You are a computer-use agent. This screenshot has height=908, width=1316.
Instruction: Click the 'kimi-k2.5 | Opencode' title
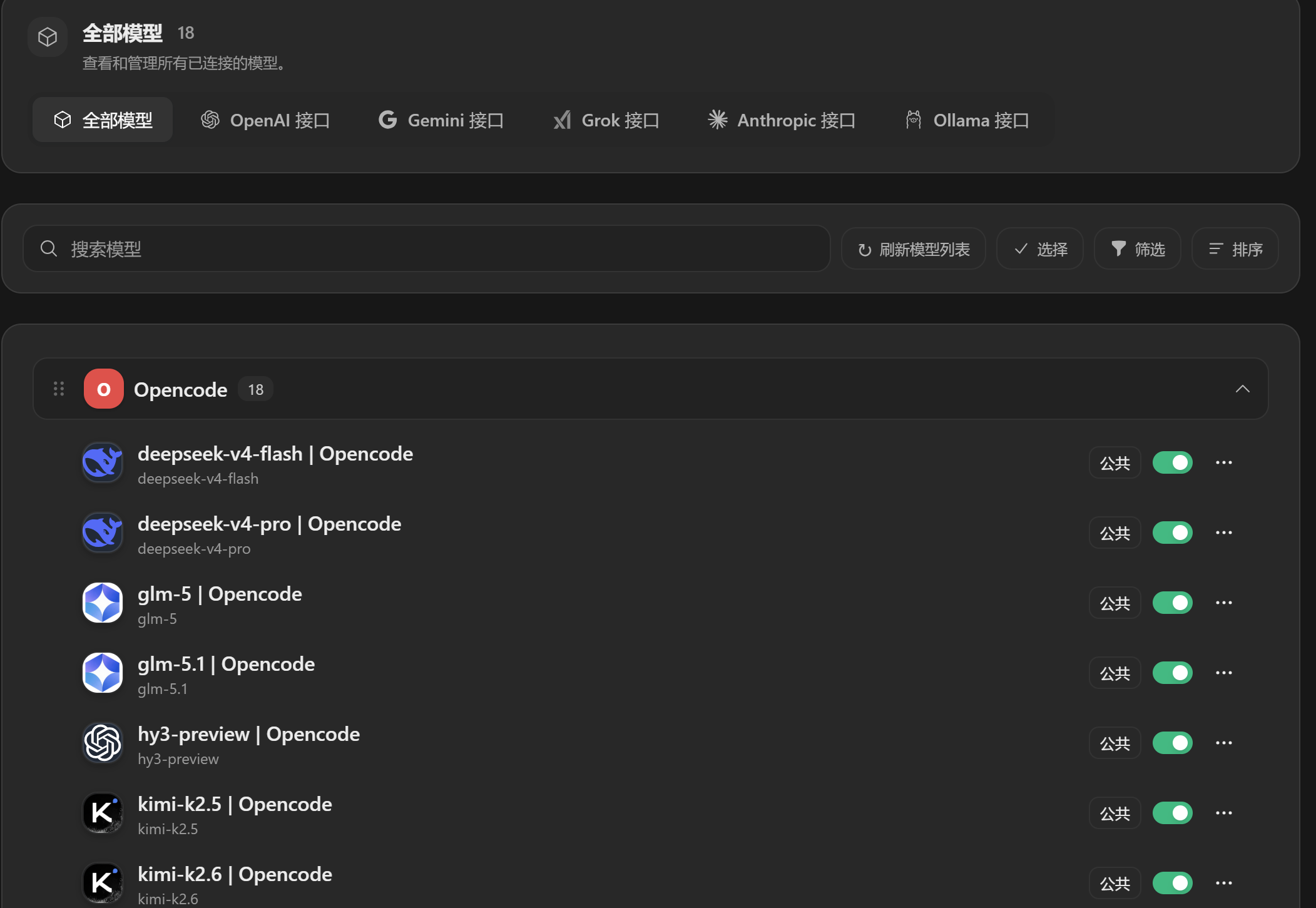(x=235, y=804)
